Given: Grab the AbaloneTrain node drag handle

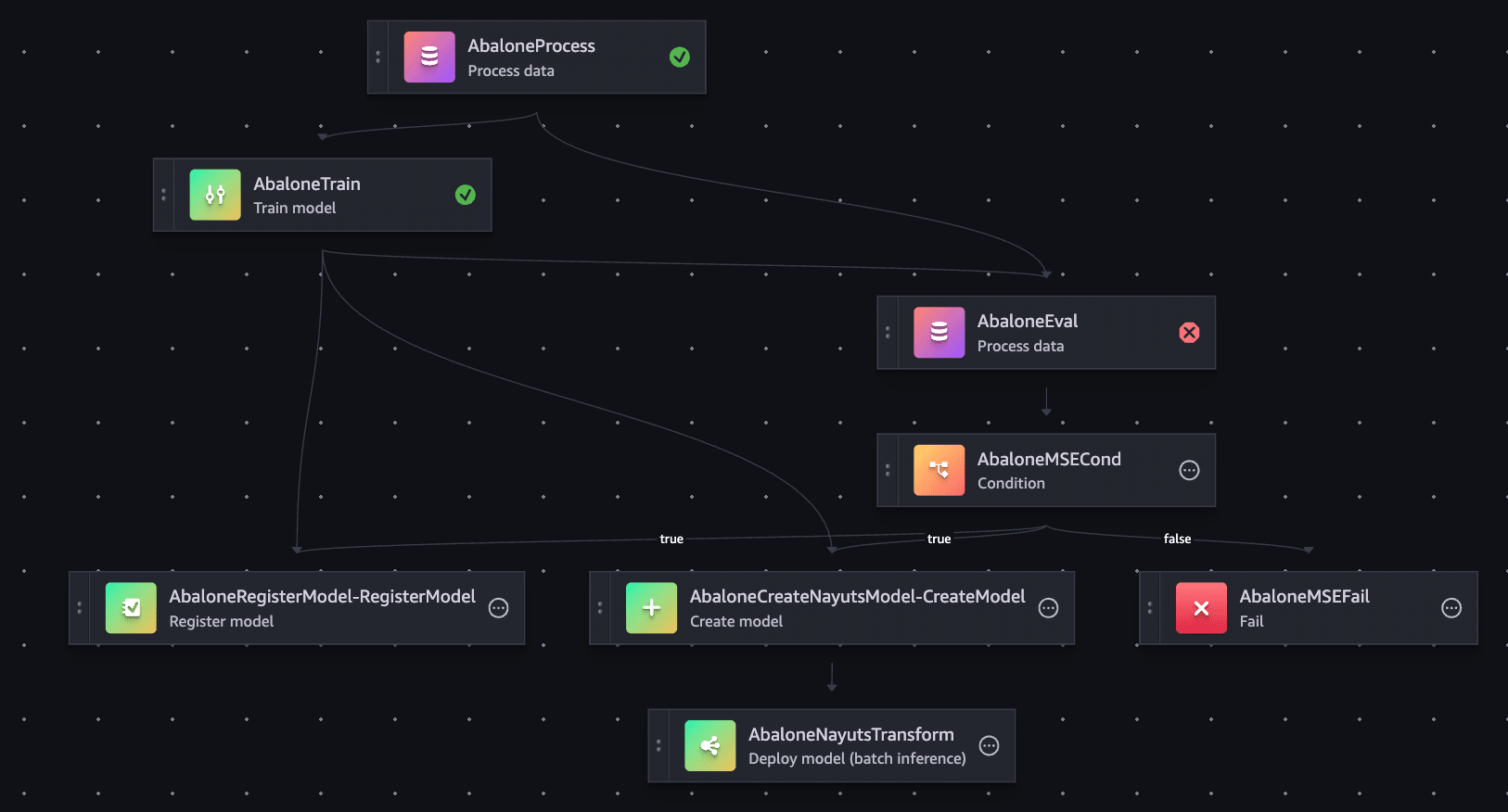Looking at the screenshot, I should tap(163, 195).
